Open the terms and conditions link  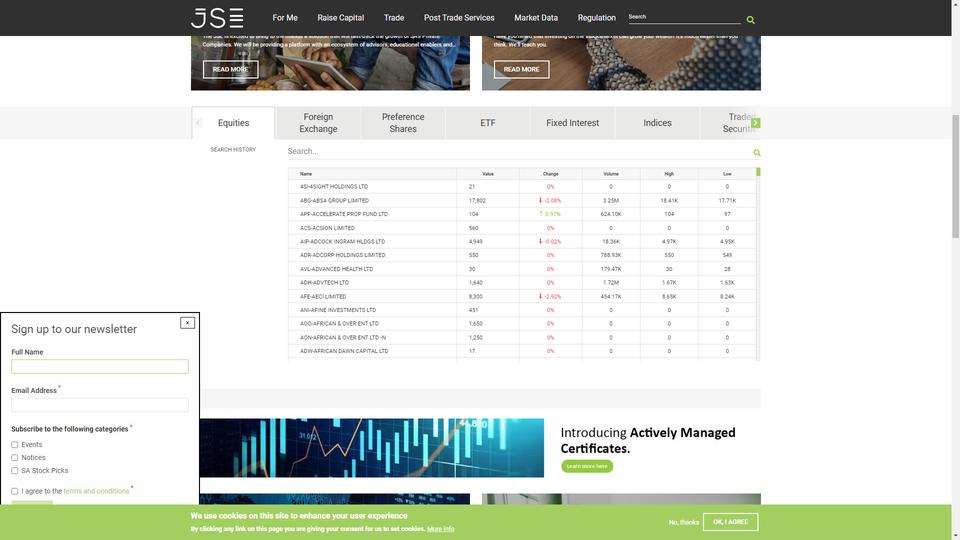96,491
